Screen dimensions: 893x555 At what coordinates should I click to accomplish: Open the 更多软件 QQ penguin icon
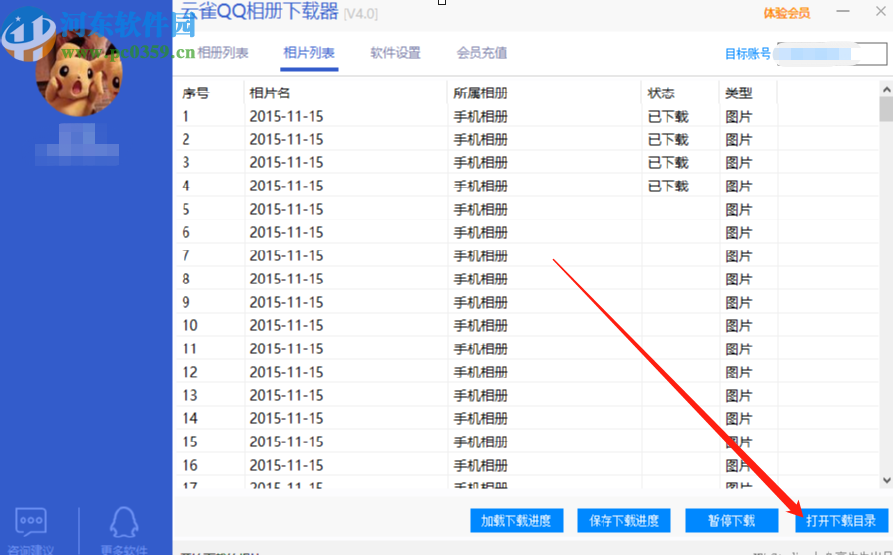point(124,521)
